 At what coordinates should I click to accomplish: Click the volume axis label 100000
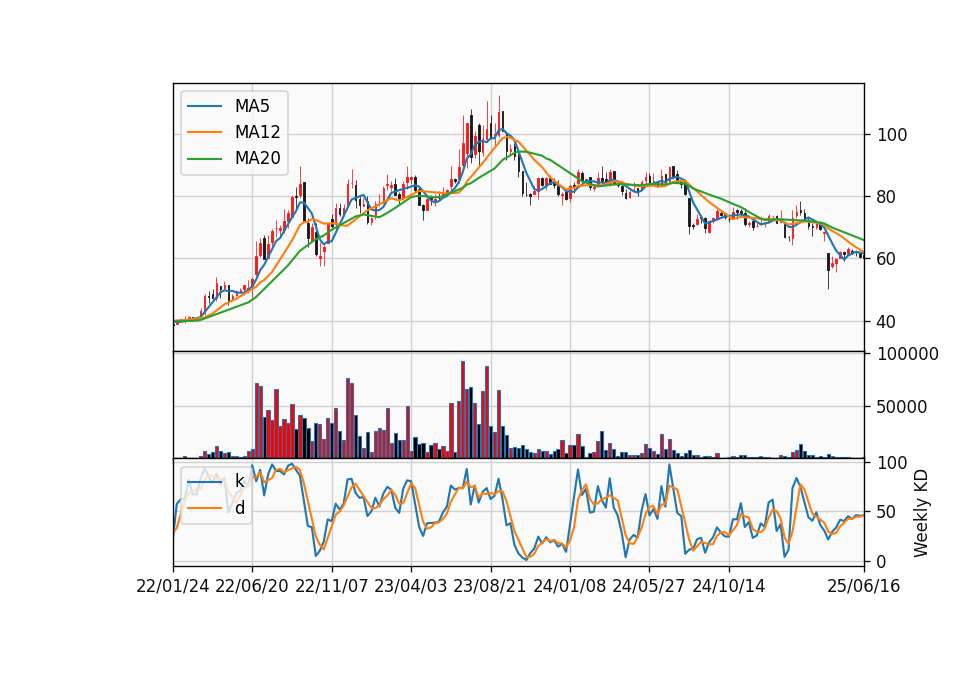coord(908,354)
